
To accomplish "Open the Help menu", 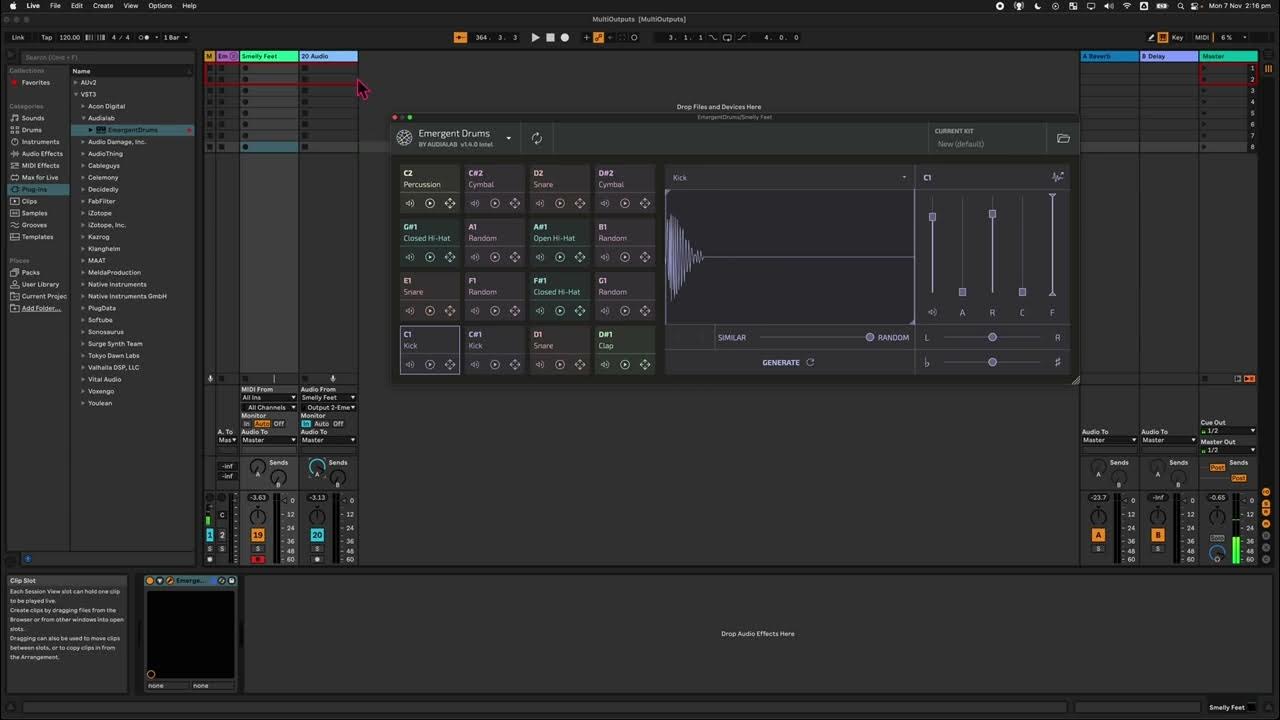I will 189,6.
